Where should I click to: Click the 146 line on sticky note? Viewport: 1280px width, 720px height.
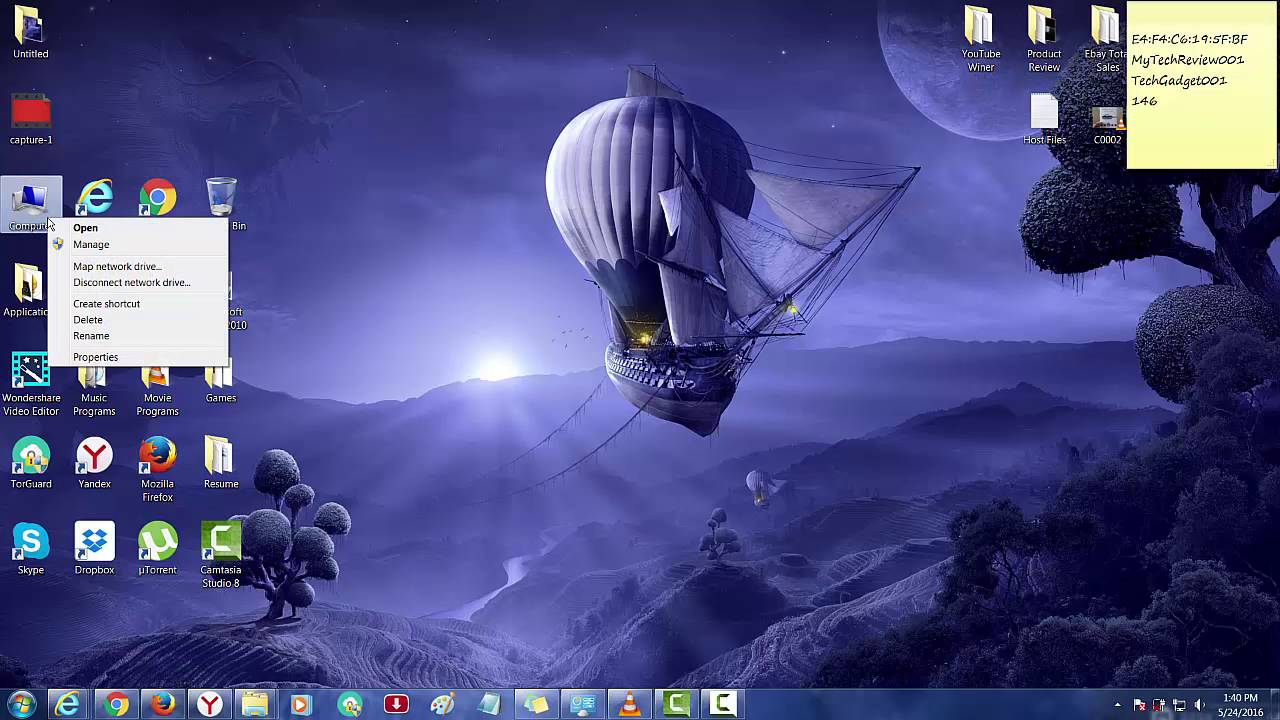click(x=1144, y=101)
